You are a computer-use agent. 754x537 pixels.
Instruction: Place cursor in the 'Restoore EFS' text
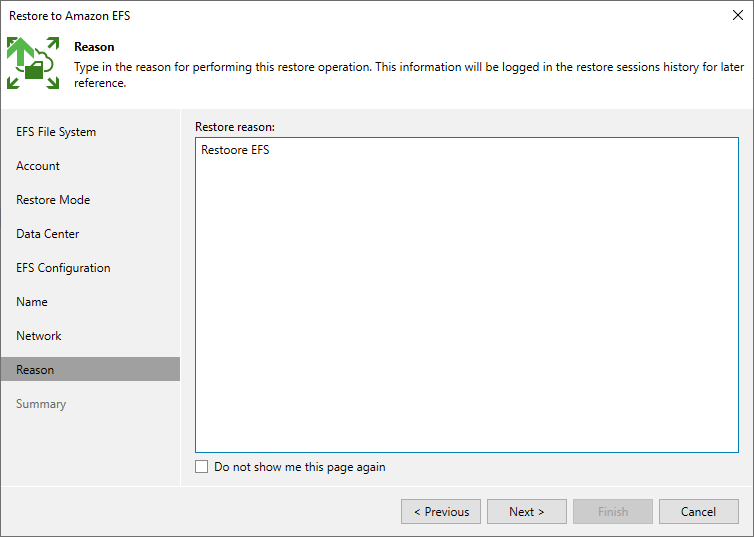pos(235,150)
